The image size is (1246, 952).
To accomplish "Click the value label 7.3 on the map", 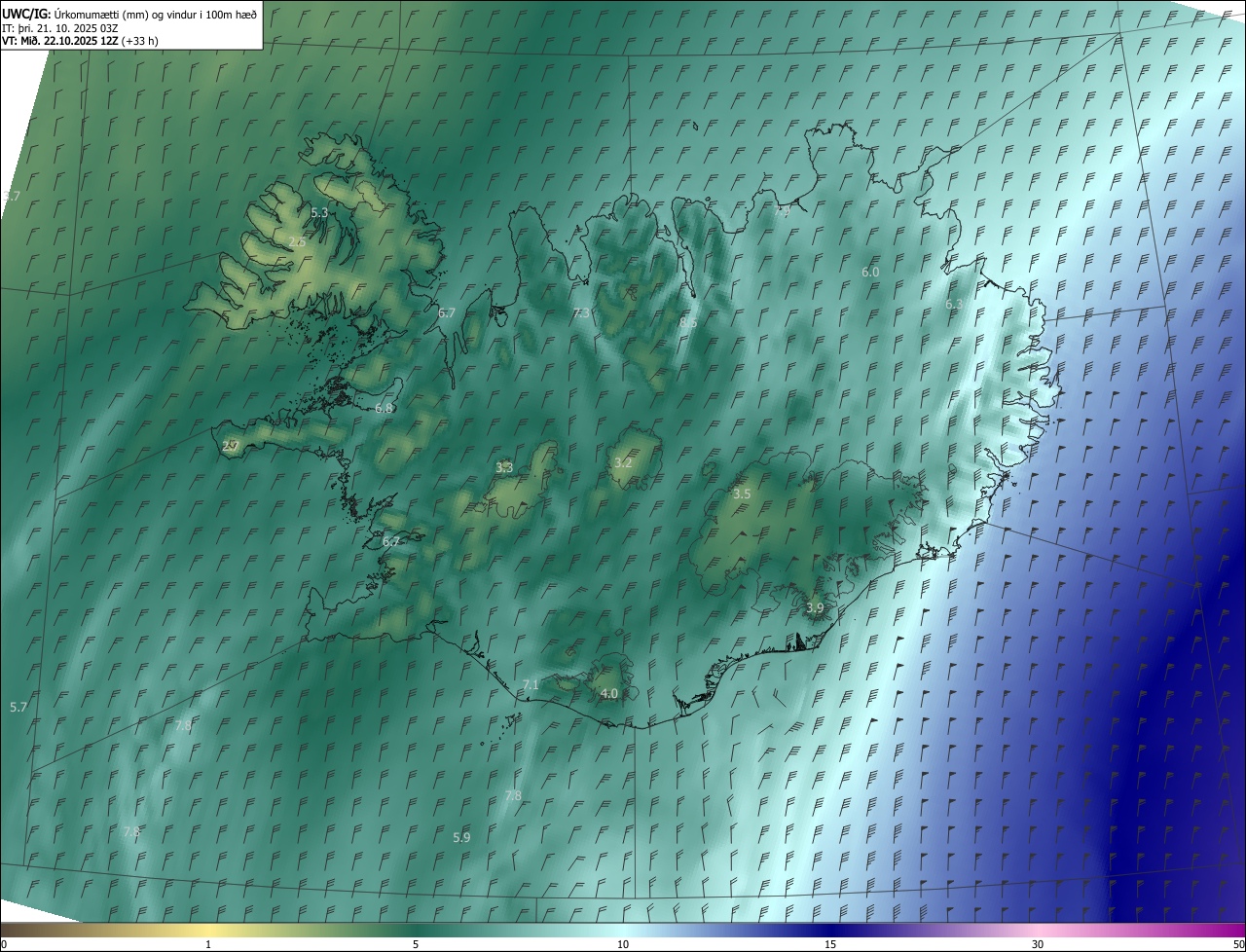I will (x=581, y=312).
